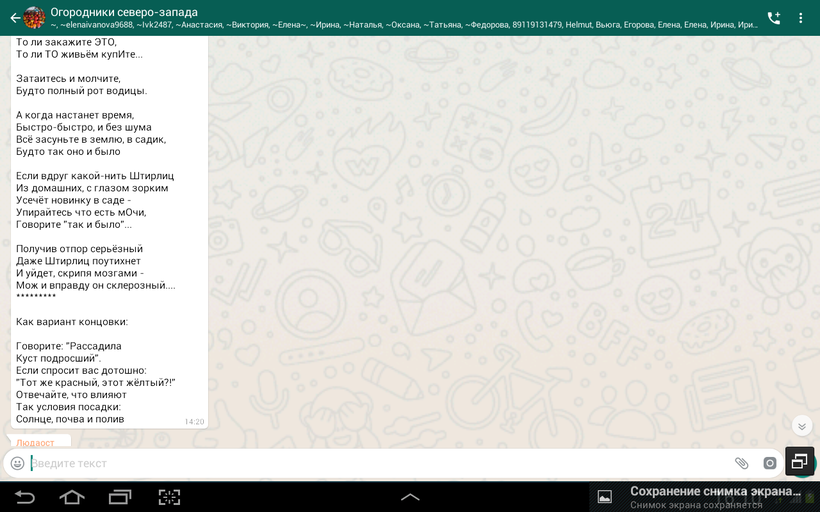Viewport: 820px width, 512px height.
Task: Tap the participants list under group name
Action: click(400, 25)
